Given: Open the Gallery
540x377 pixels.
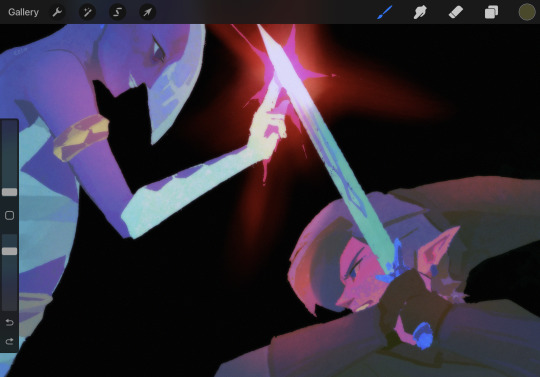Looking at the screenshot, I should point(23,12).
